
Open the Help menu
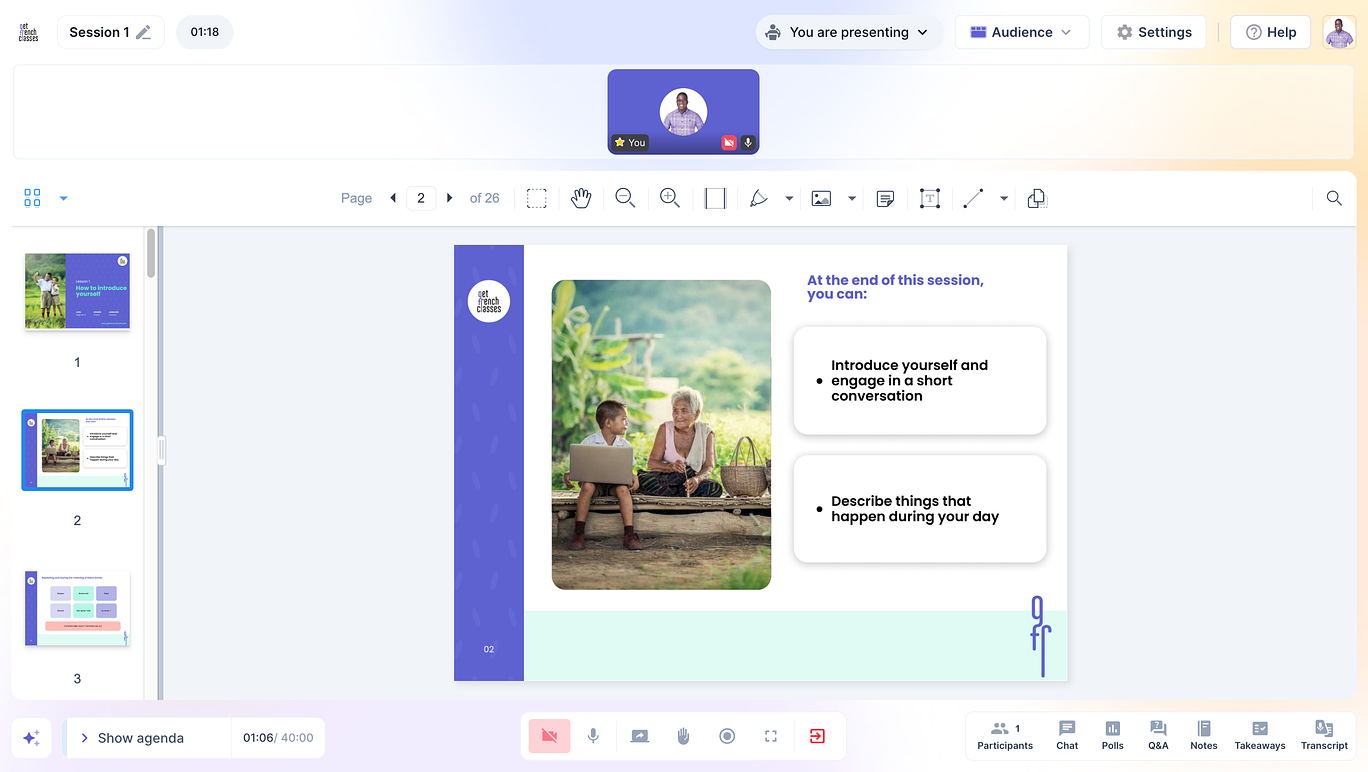pyautogui.click(x=1271, y=32)
